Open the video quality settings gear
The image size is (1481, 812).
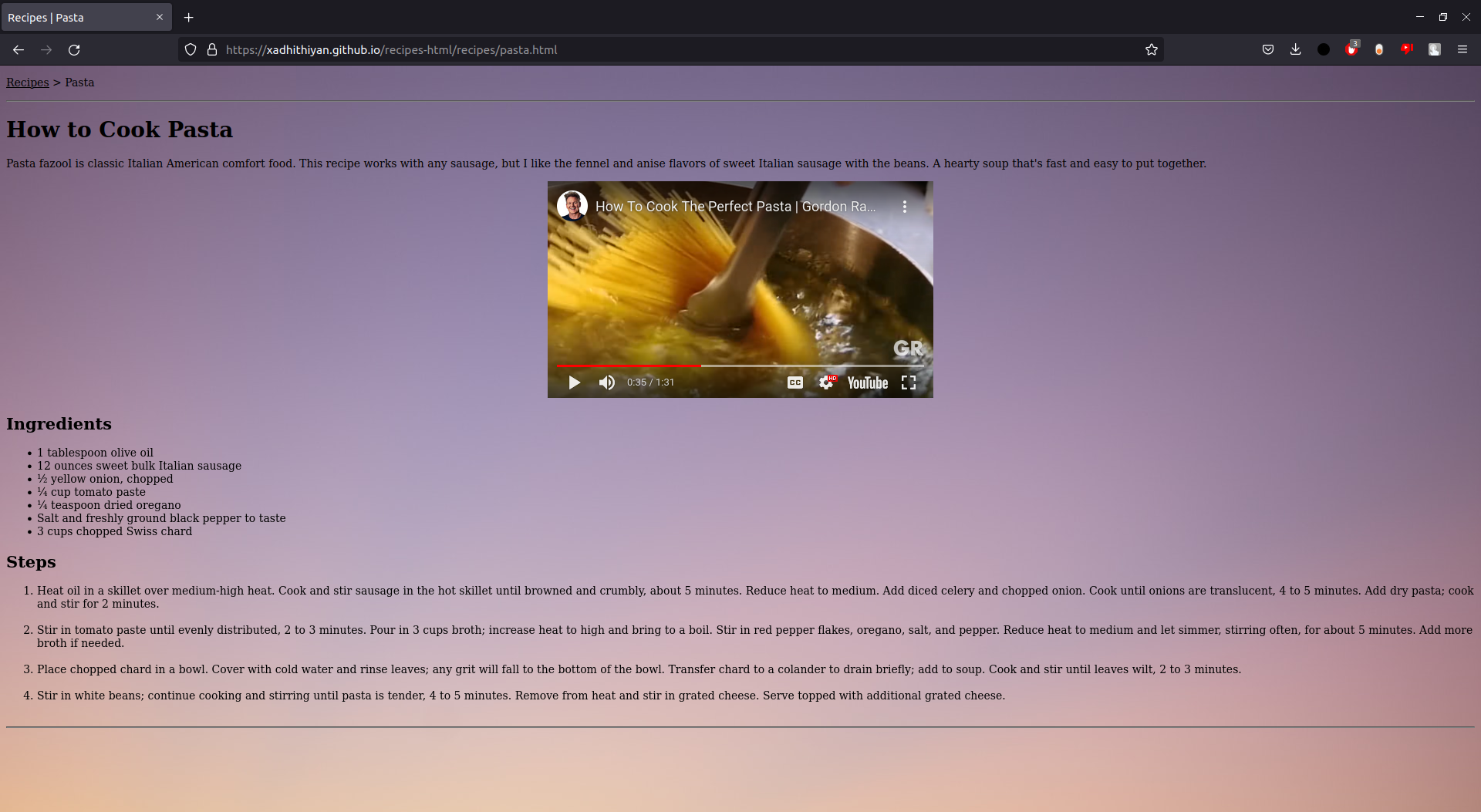826,382
